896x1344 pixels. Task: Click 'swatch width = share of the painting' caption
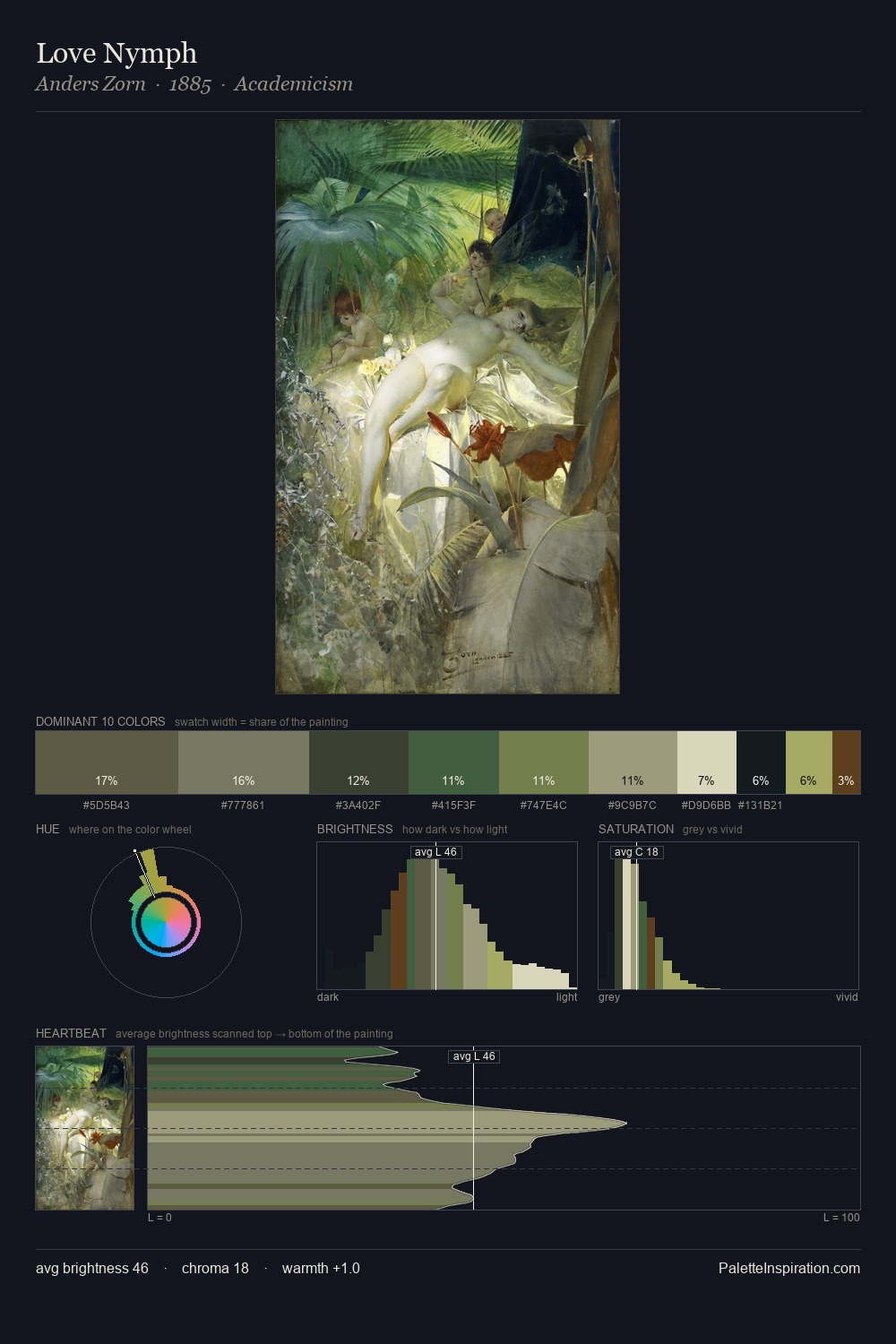(x=262, y=722)
